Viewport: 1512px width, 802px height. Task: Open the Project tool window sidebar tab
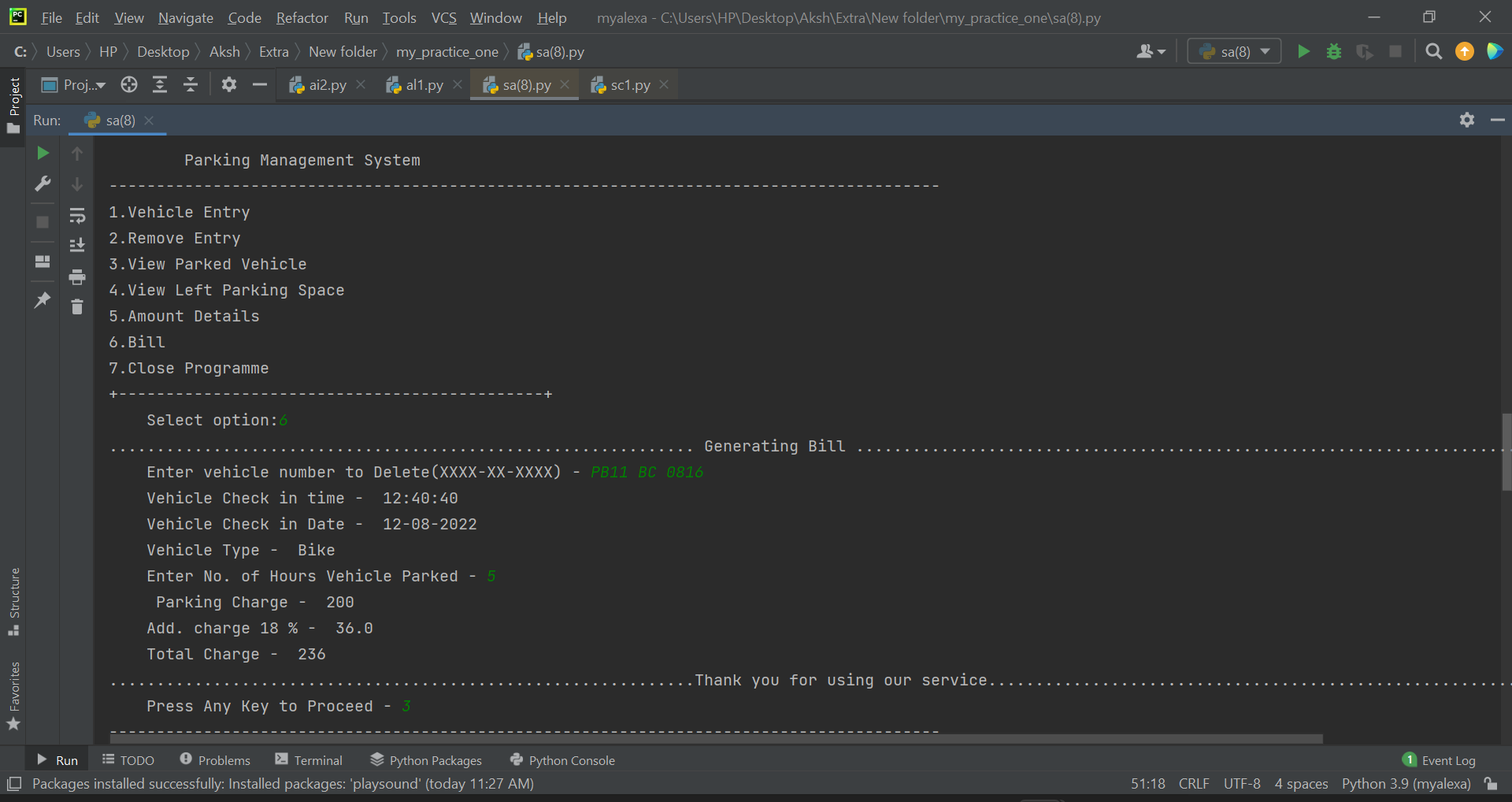13,106
